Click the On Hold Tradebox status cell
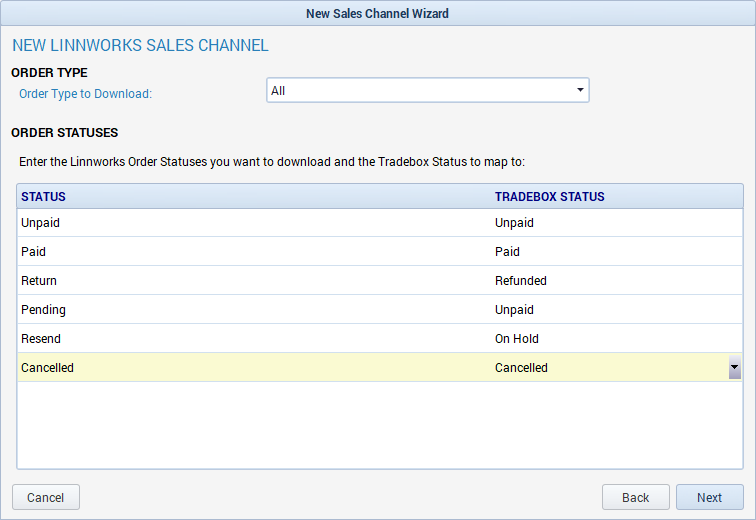756x520 pixels. 517,339
